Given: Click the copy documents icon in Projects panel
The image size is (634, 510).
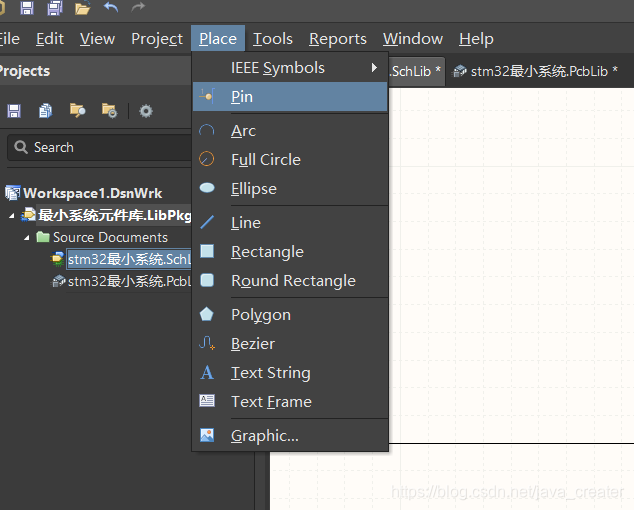Looking at the screenshot, I should point(45,111).
